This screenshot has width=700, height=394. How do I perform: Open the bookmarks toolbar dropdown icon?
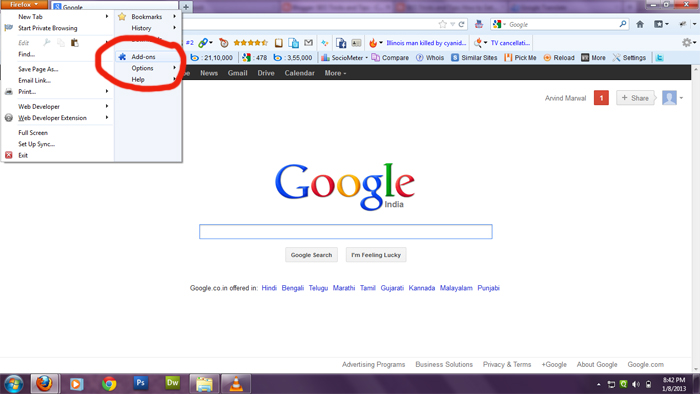[x=661, y=24]
